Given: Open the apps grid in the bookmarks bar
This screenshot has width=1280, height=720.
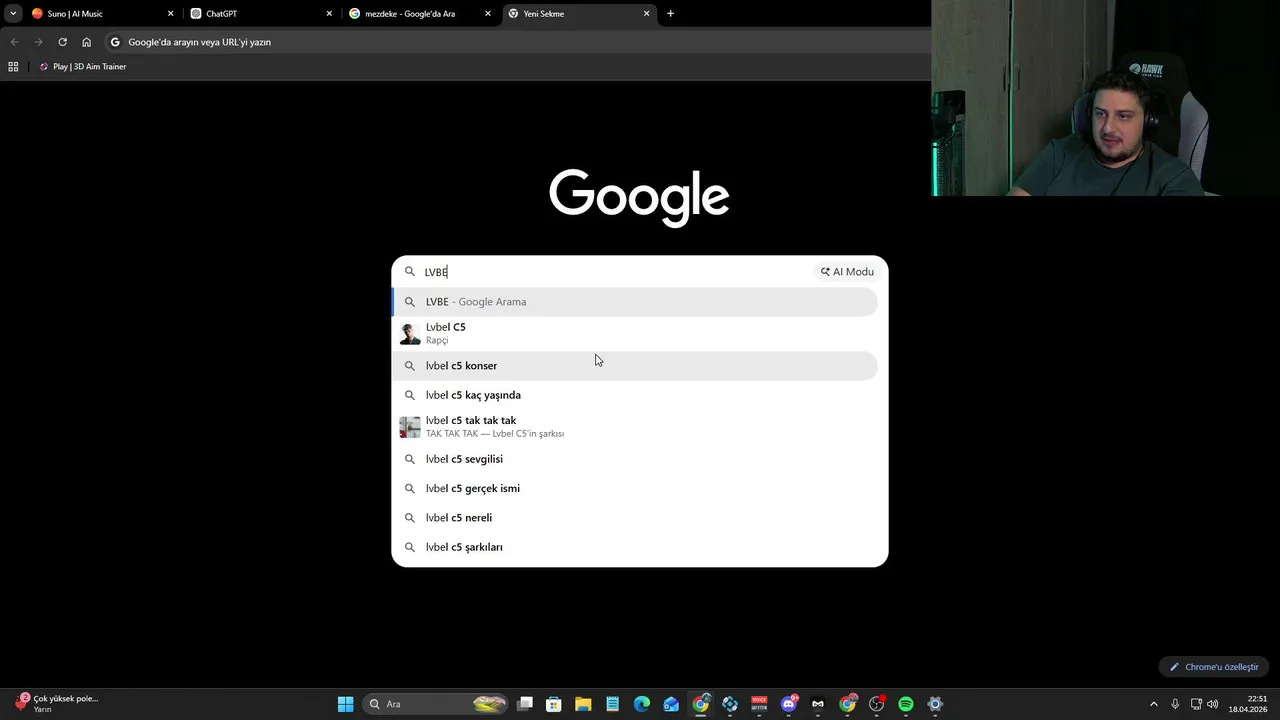Looking at the screenshot, I should pyautogui.click(x=13, y=67).
